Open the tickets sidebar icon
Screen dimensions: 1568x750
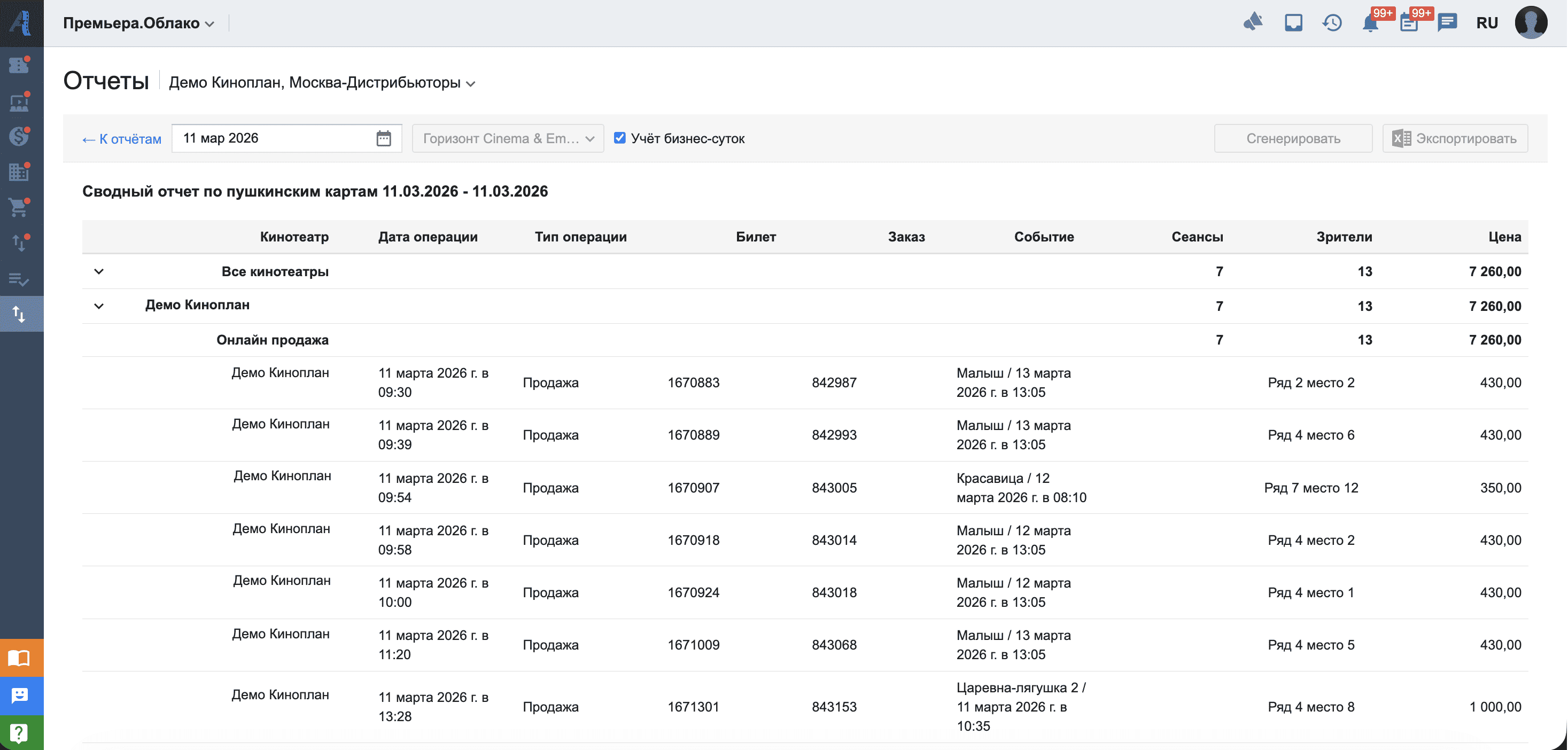pos(19,65)
